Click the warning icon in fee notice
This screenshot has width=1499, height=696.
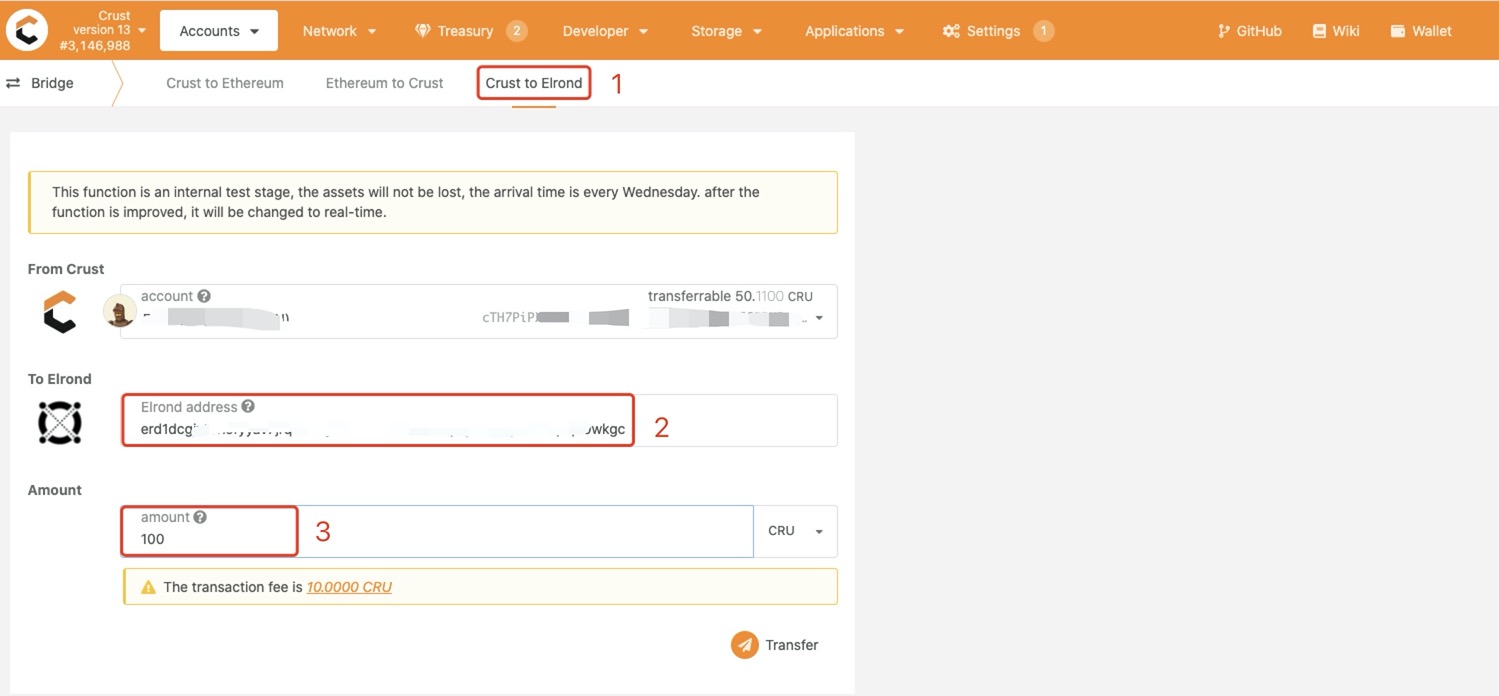148,587
